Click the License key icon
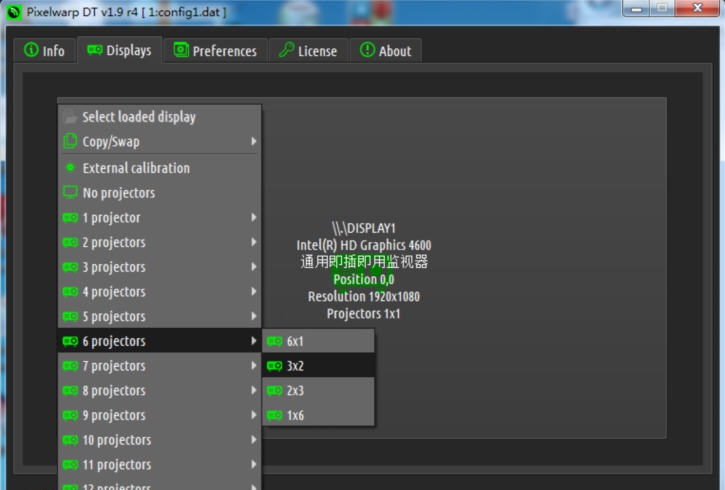725x490 pixels. pos(285,51)
